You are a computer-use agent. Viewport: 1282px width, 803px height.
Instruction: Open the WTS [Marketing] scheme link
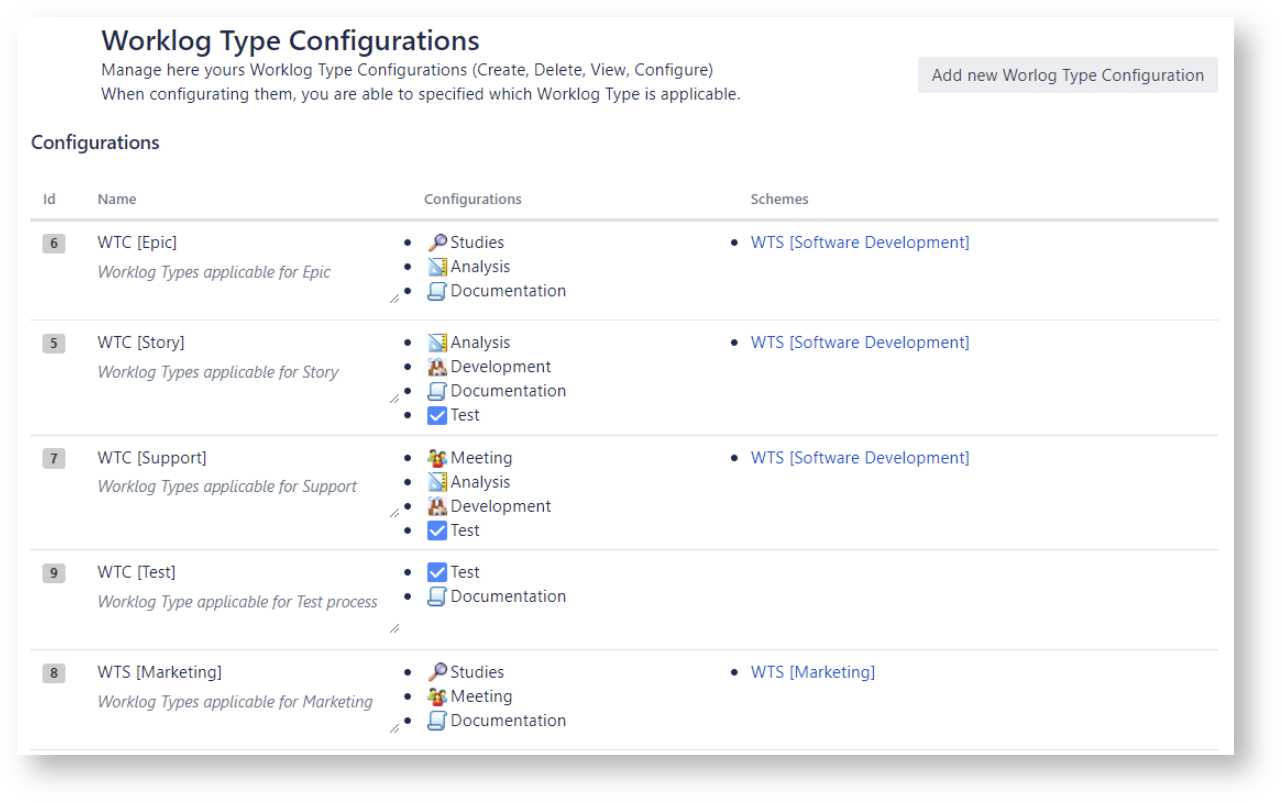812,672
